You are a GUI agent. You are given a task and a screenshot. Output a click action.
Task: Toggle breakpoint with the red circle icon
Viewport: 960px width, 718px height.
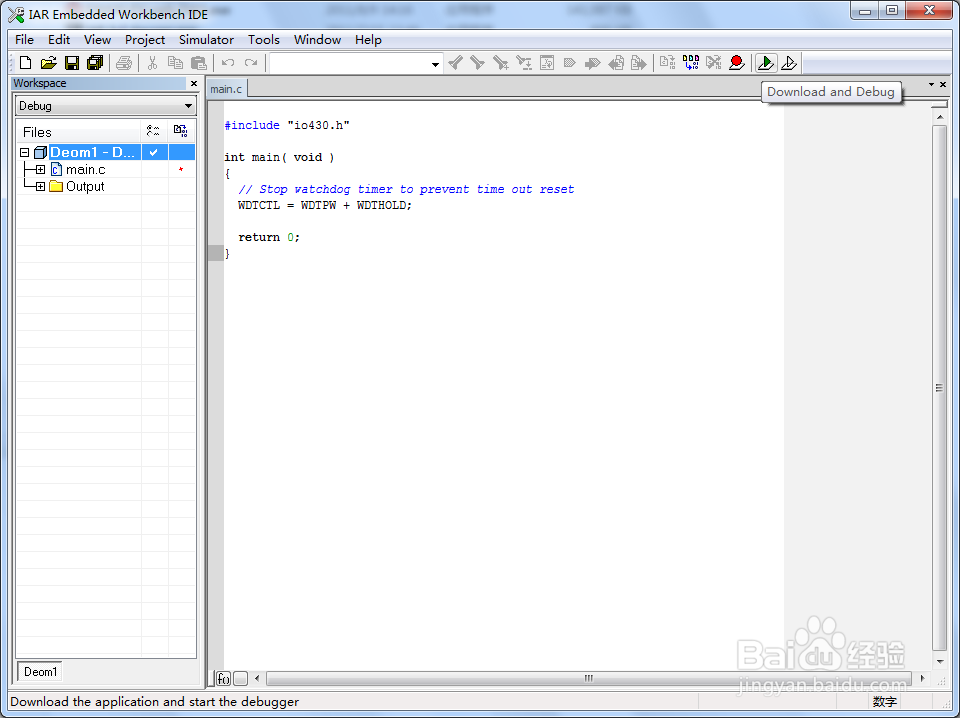(737, 62)
